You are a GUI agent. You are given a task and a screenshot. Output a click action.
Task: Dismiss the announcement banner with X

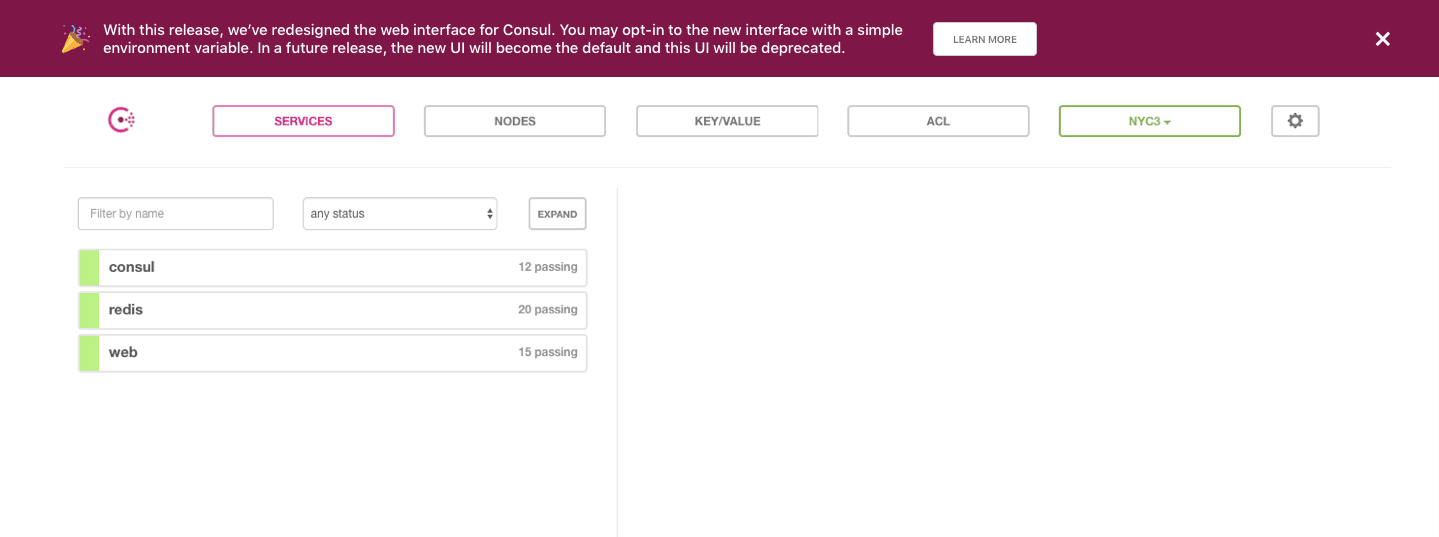click(x=1382, y=39)
